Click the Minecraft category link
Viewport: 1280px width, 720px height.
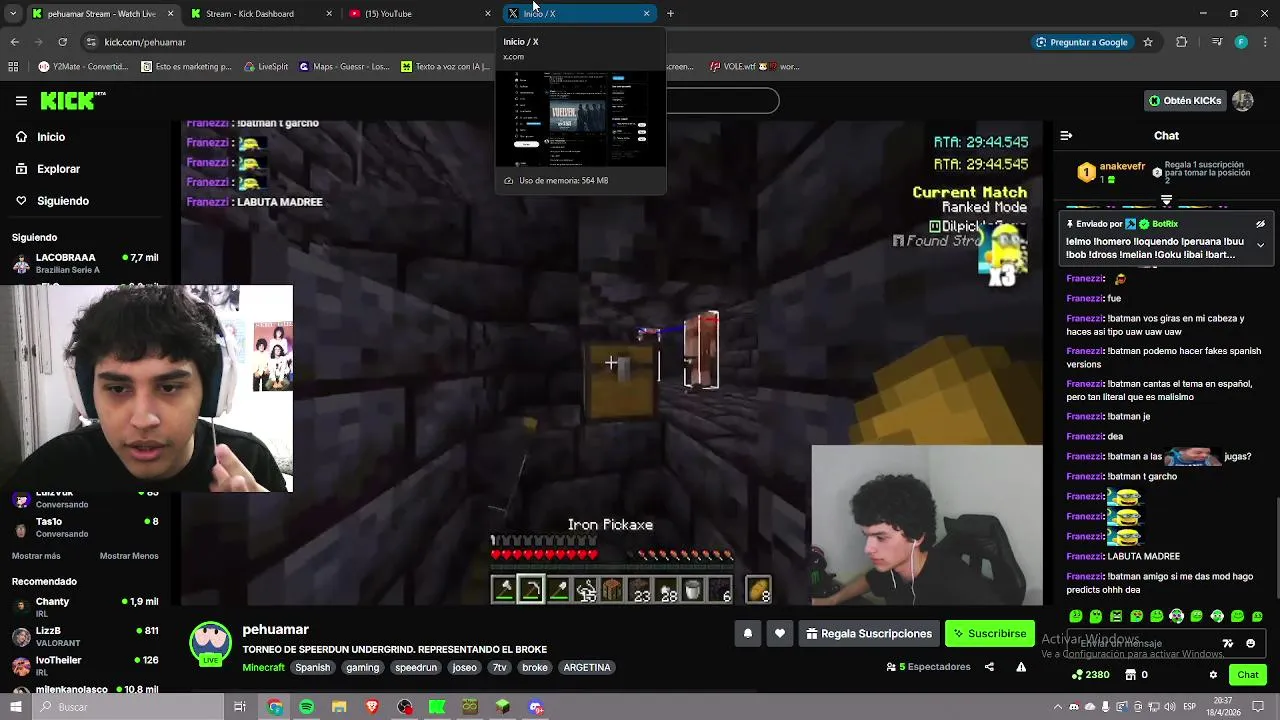[x=263, y=668]
